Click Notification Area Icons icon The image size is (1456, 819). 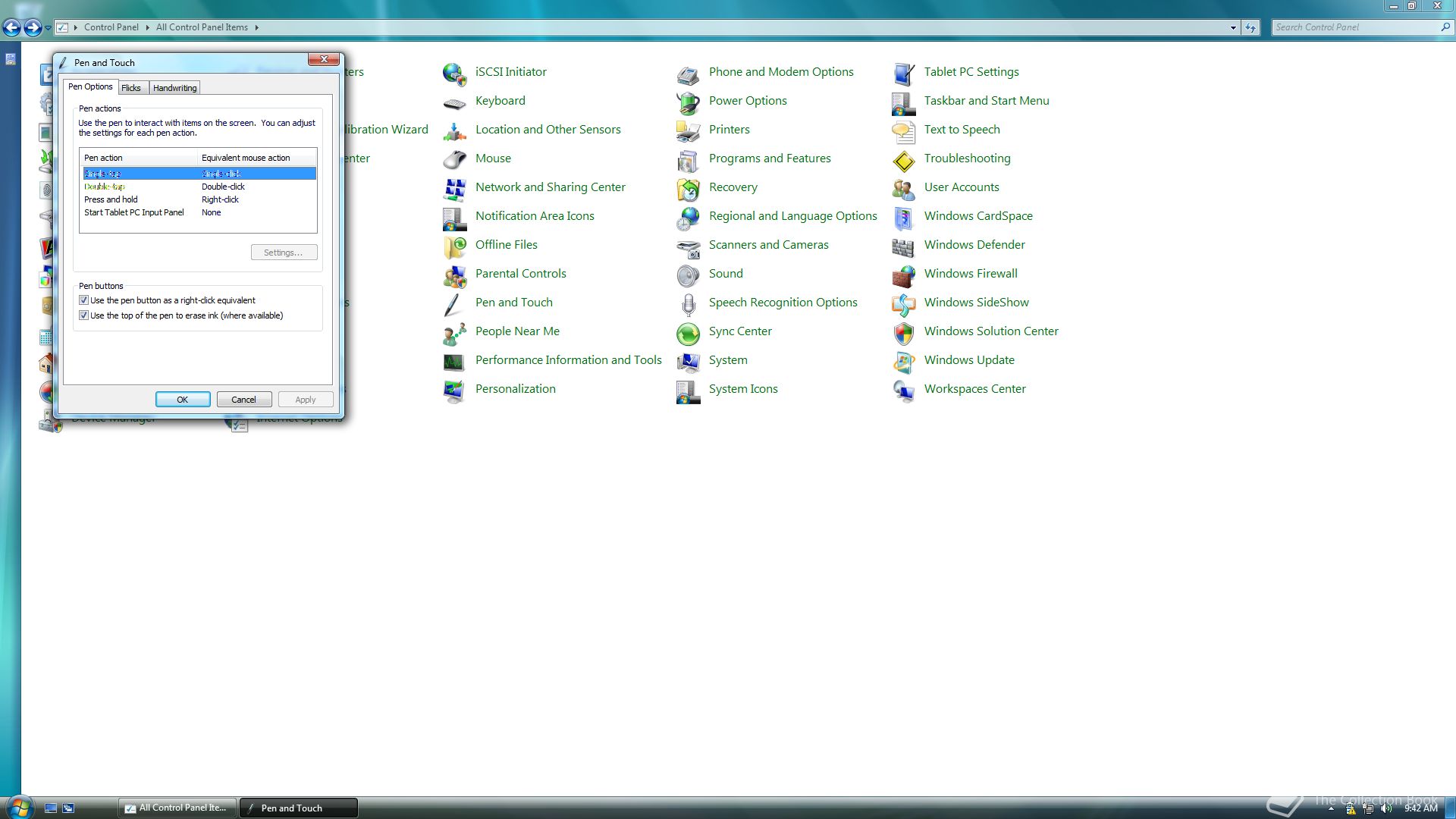click(x=454, y=218)
